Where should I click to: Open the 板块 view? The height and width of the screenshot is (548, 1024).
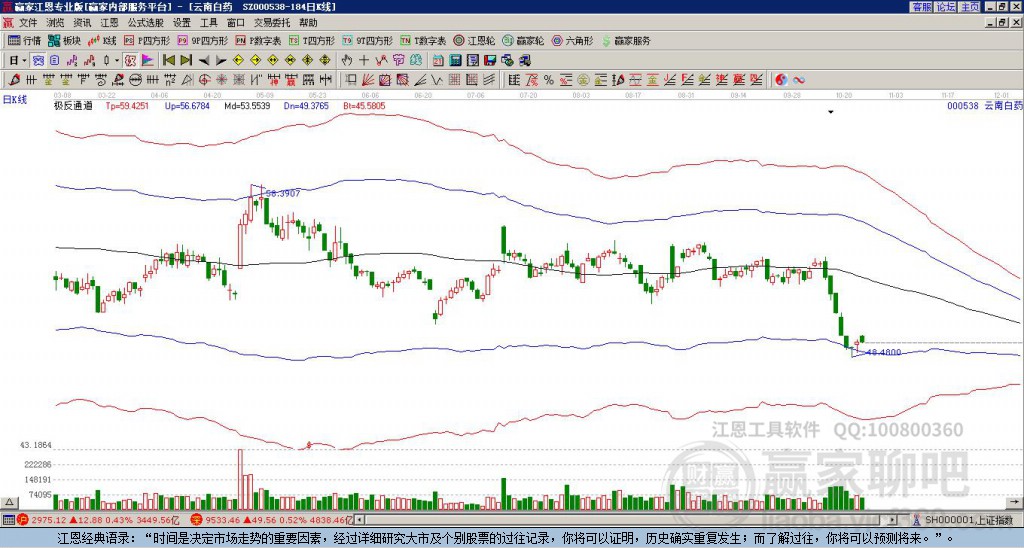tap(65, 40)
